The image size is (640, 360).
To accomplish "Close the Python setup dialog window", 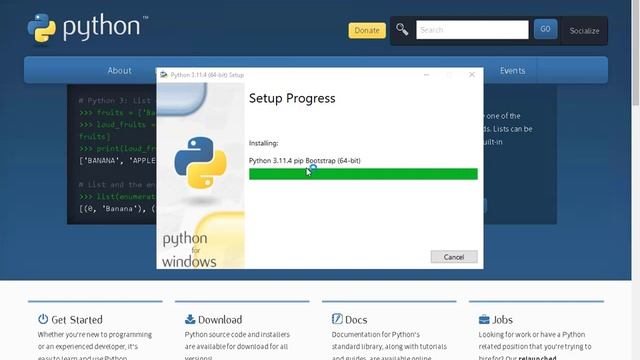I will [x=472, y=75].
